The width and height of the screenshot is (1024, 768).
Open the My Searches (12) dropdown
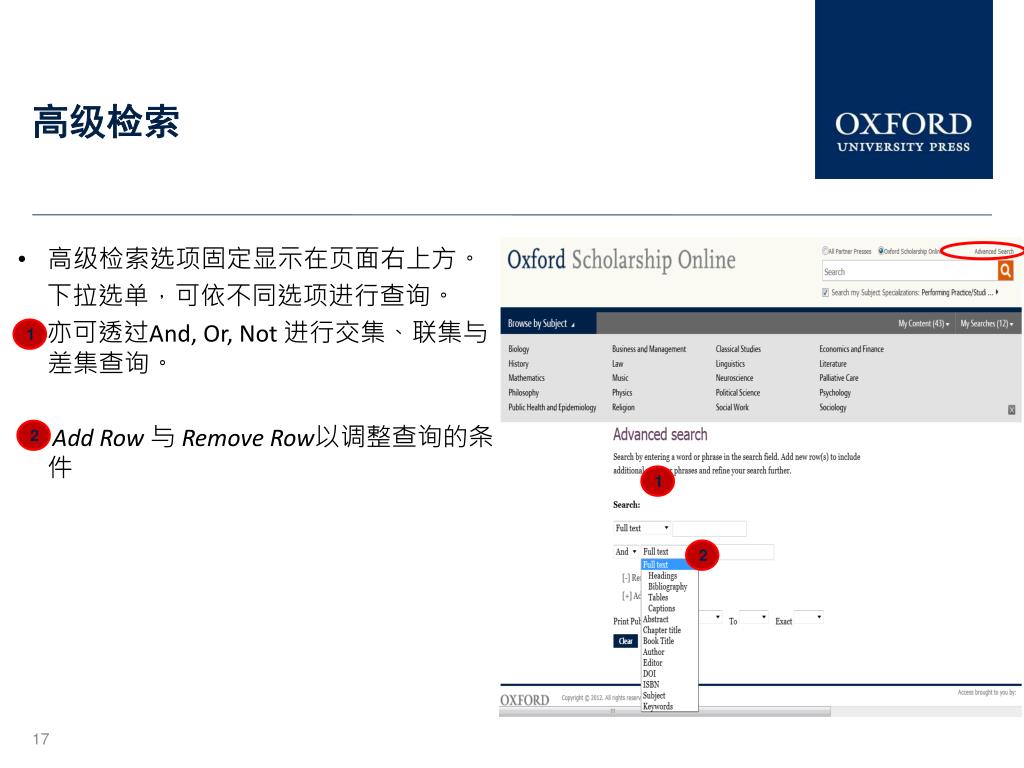(986, 323)
